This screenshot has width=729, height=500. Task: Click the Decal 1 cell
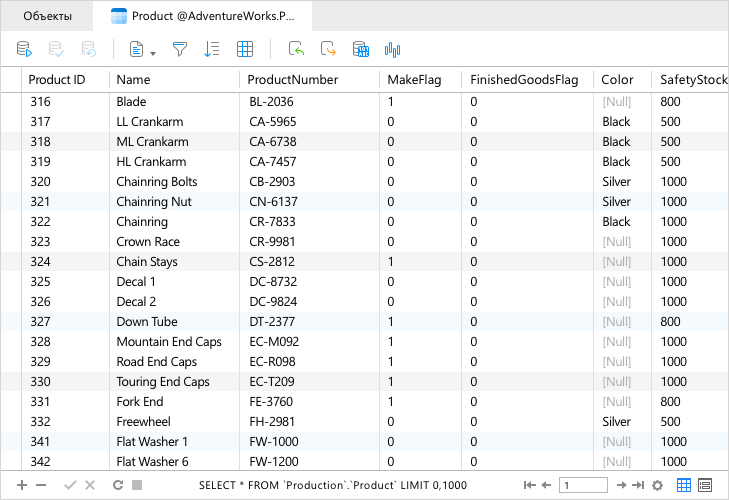(x=174, y=281)
